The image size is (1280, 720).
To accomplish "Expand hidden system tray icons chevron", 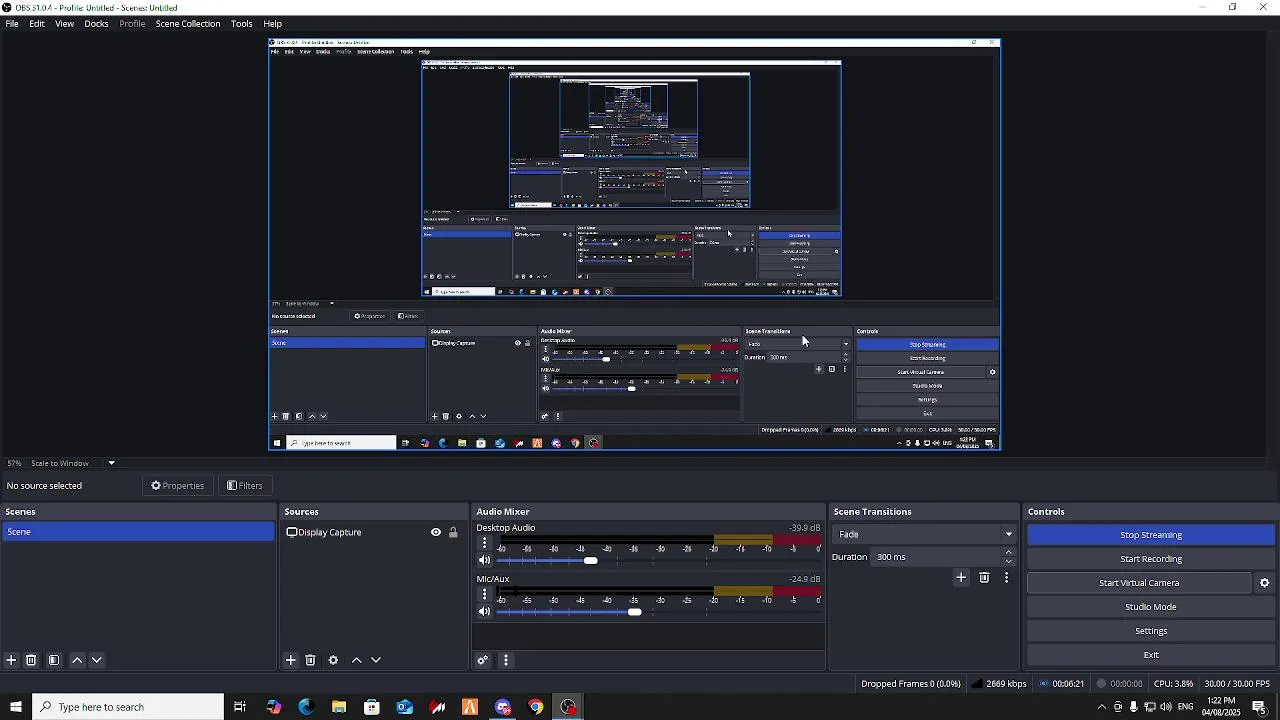I will coord(1101,707).
